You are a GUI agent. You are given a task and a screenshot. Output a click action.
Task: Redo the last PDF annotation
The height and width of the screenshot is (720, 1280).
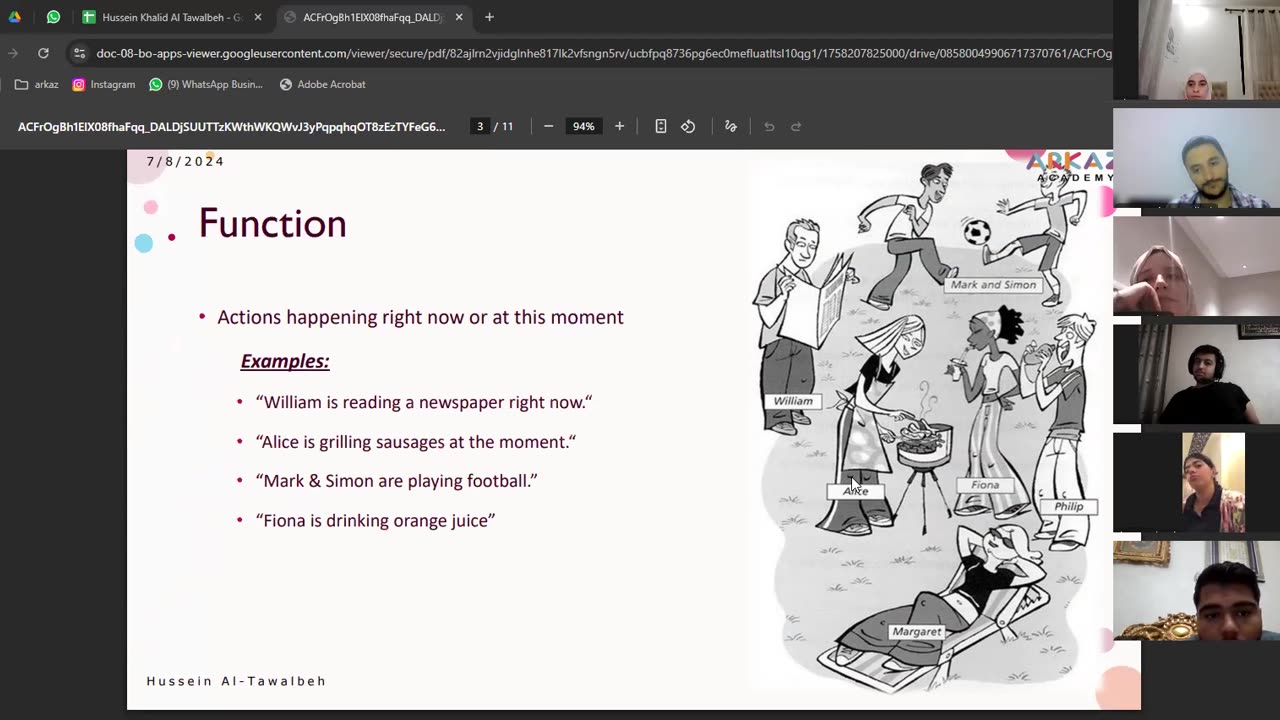pyautogui.click(x=796, y=127)
